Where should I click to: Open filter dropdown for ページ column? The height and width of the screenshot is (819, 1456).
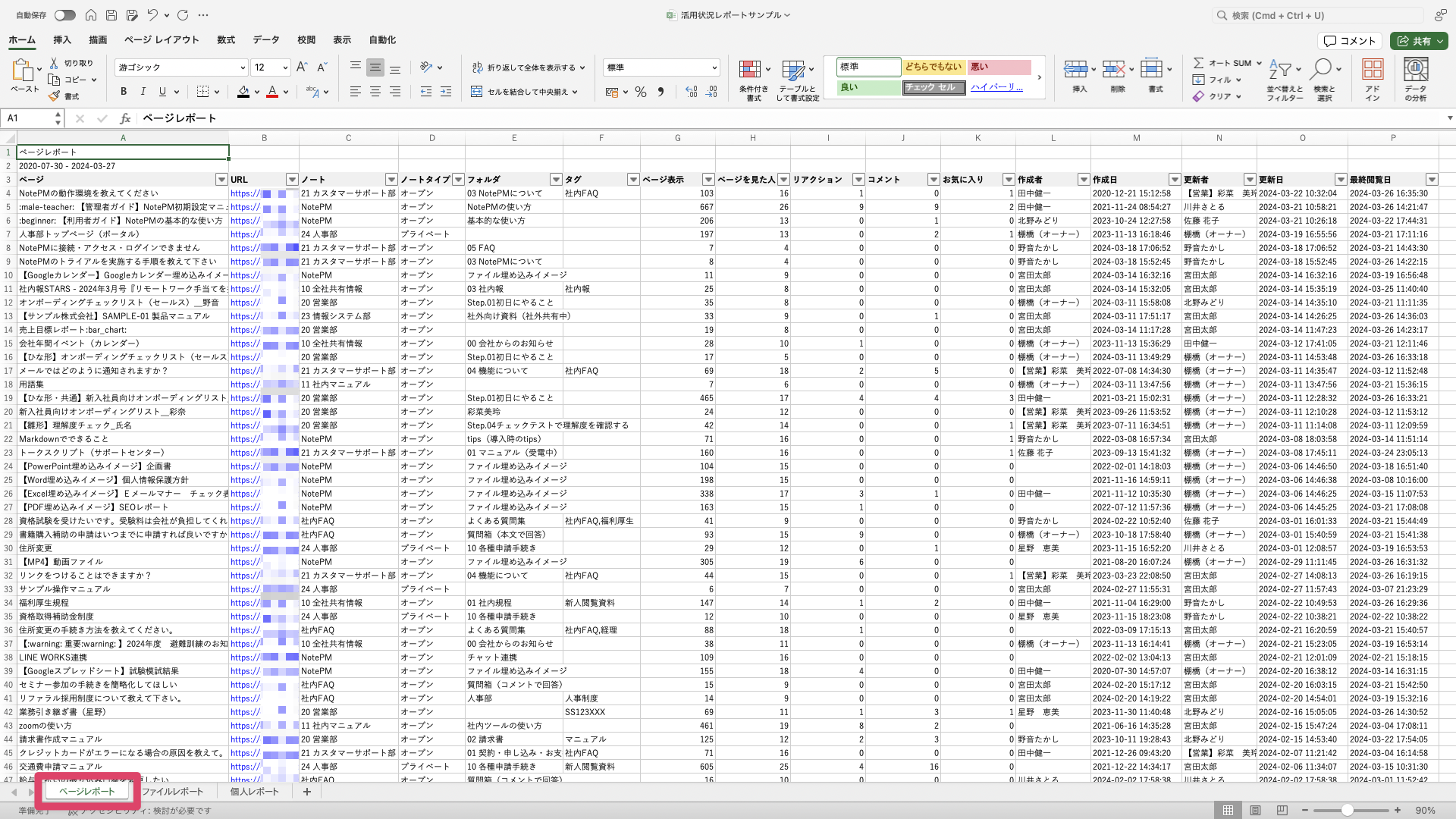click(221, 180)
